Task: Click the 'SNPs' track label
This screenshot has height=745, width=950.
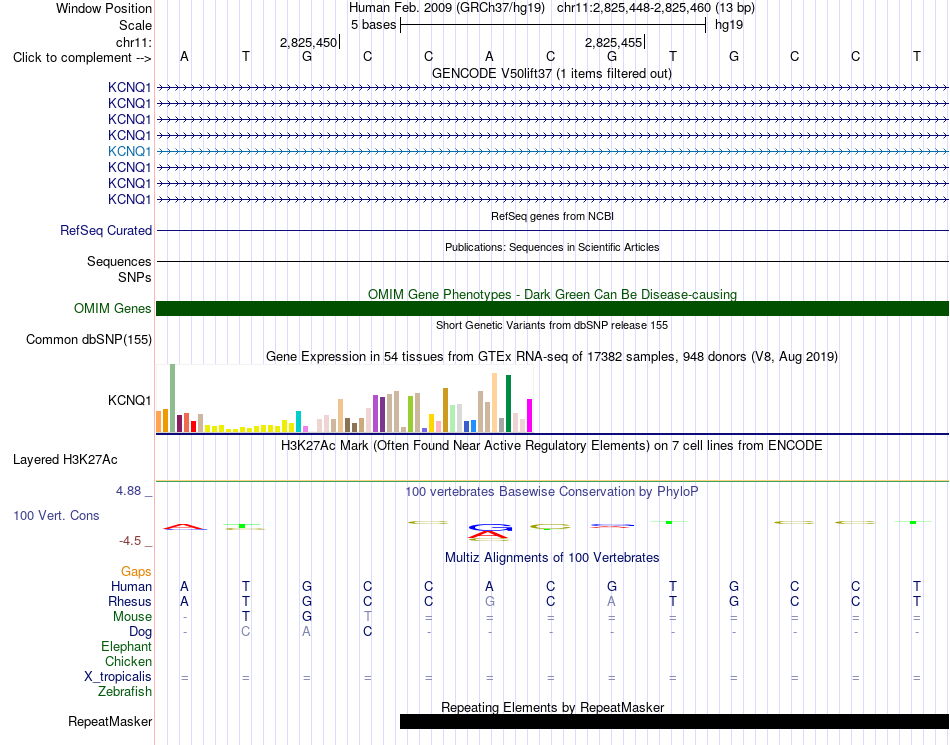Action: [135, 277]
